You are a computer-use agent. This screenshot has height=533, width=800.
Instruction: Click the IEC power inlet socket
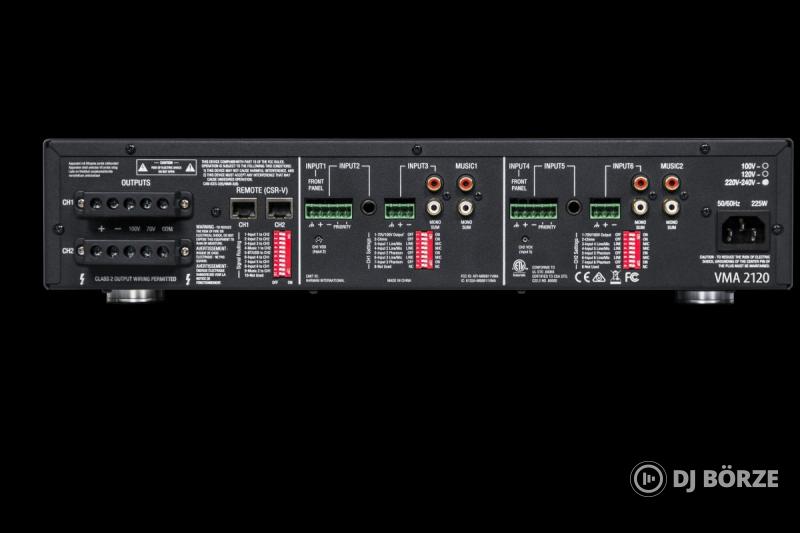[743, 231]
